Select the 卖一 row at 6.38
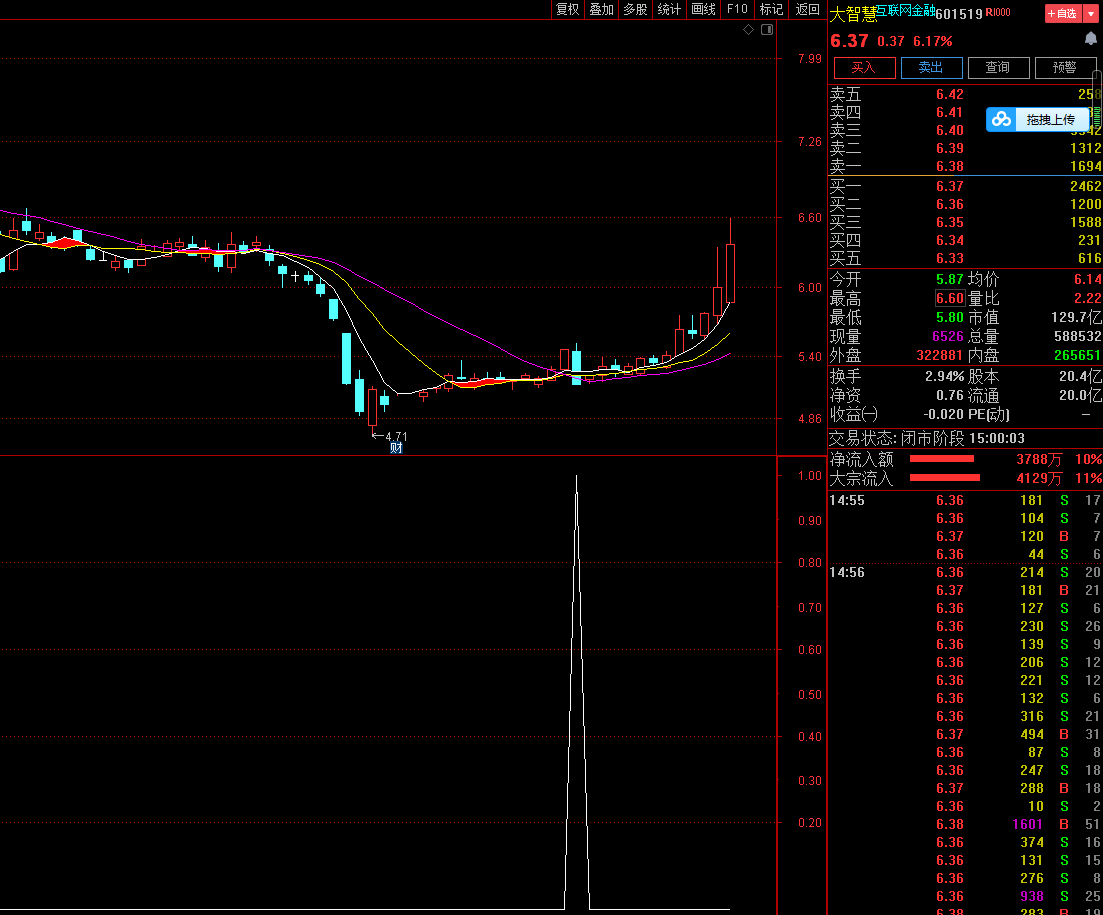The height and width of the screenshot is (915, 1103). coord(965,167)
